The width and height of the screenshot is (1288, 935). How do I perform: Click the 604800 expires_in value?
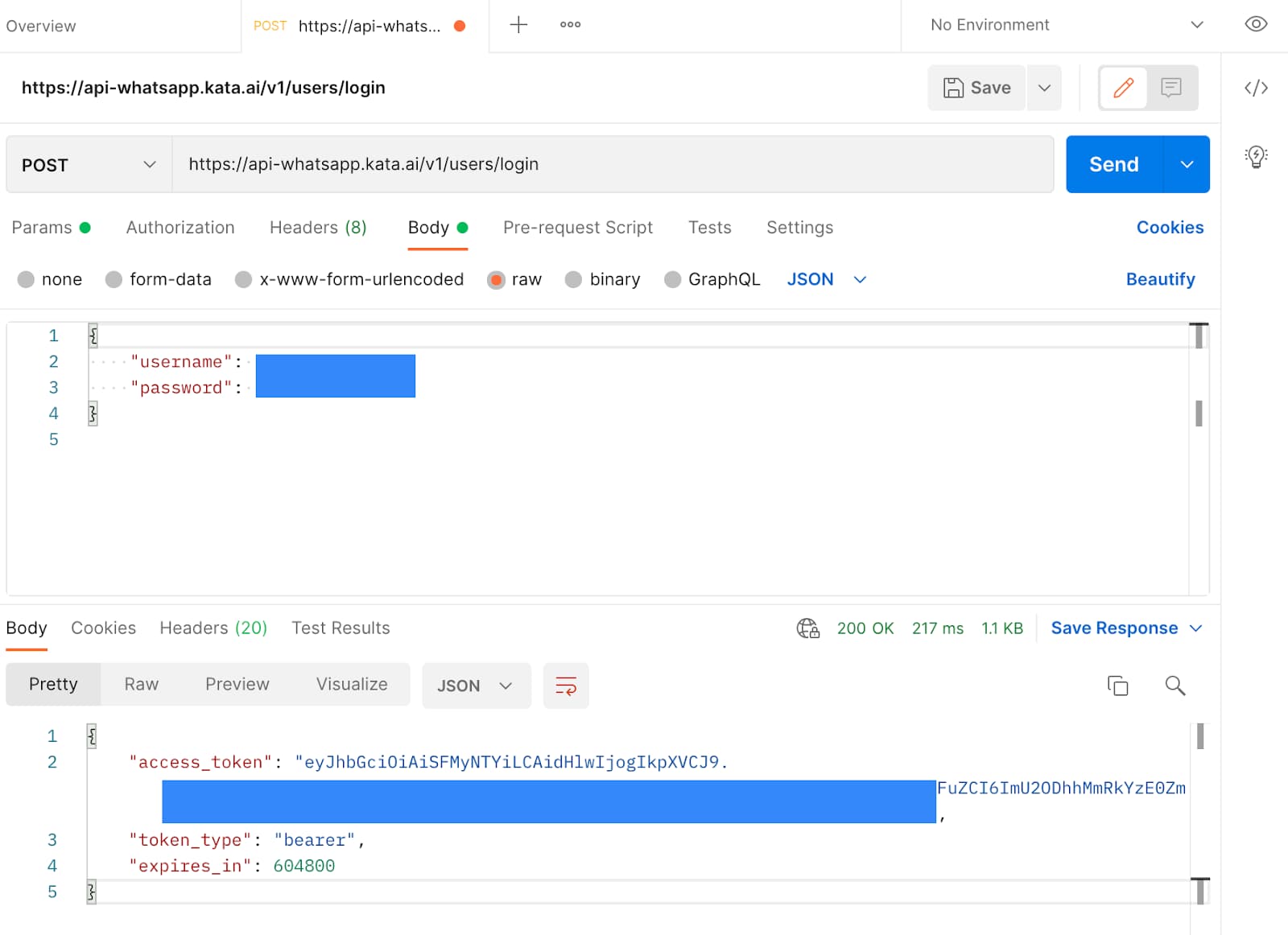pos(304,866)
